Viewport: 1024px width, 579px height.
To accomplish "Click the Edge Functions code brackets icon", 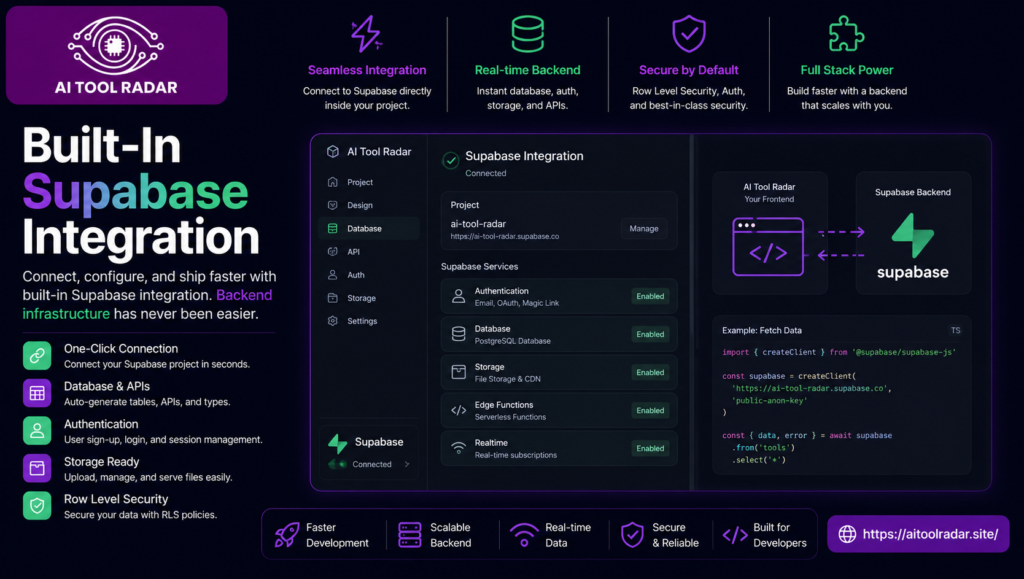I will click(458, 411).
